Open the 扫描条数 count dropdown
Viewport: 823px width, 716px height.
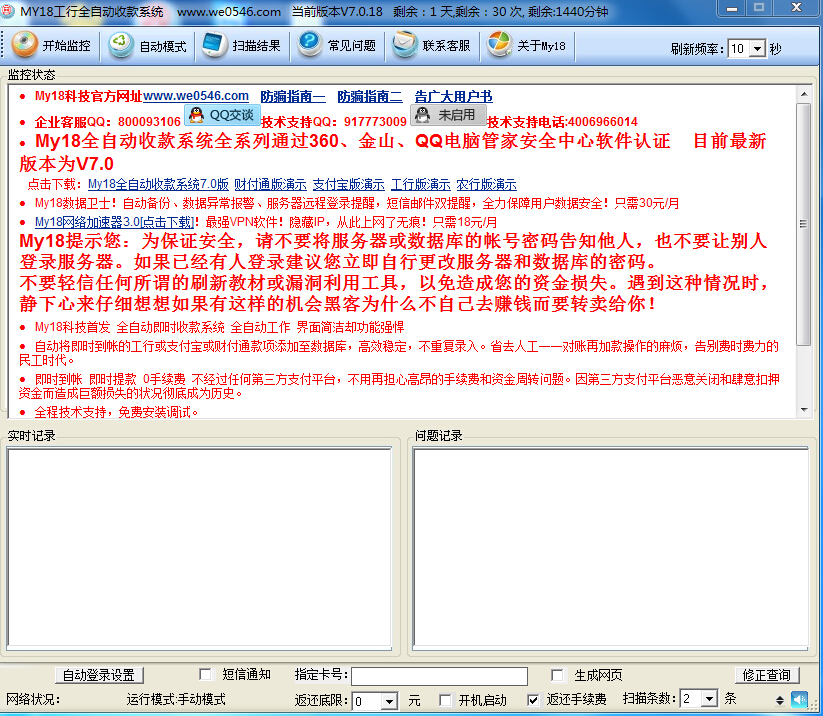(709, 699)
